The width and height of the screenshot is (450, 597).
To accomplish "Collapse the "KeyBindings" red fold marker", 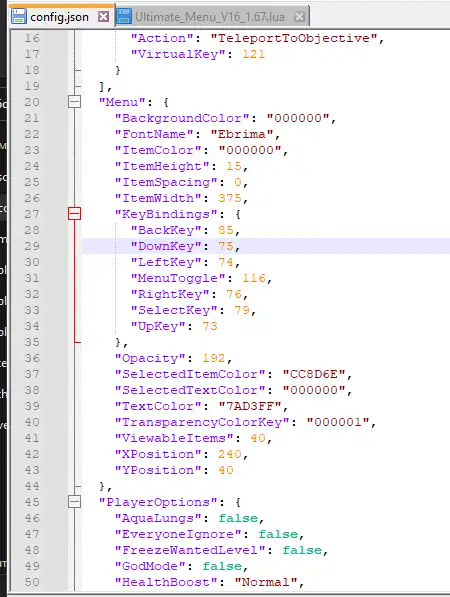I will pyautogui.click(x=74, y=214).
